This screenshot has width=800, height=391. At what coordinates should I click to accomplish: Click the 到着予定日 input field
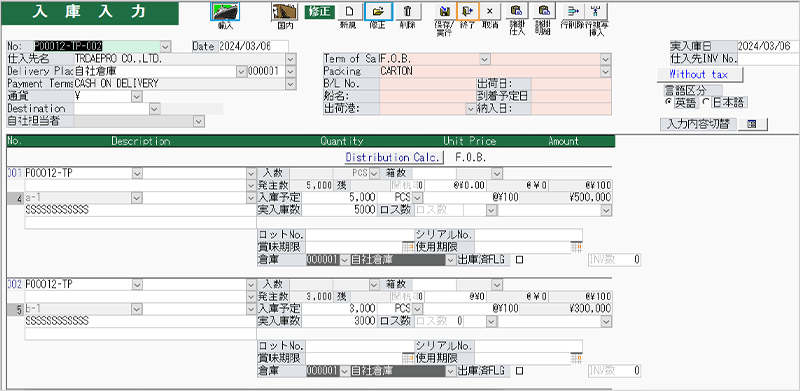570,96
